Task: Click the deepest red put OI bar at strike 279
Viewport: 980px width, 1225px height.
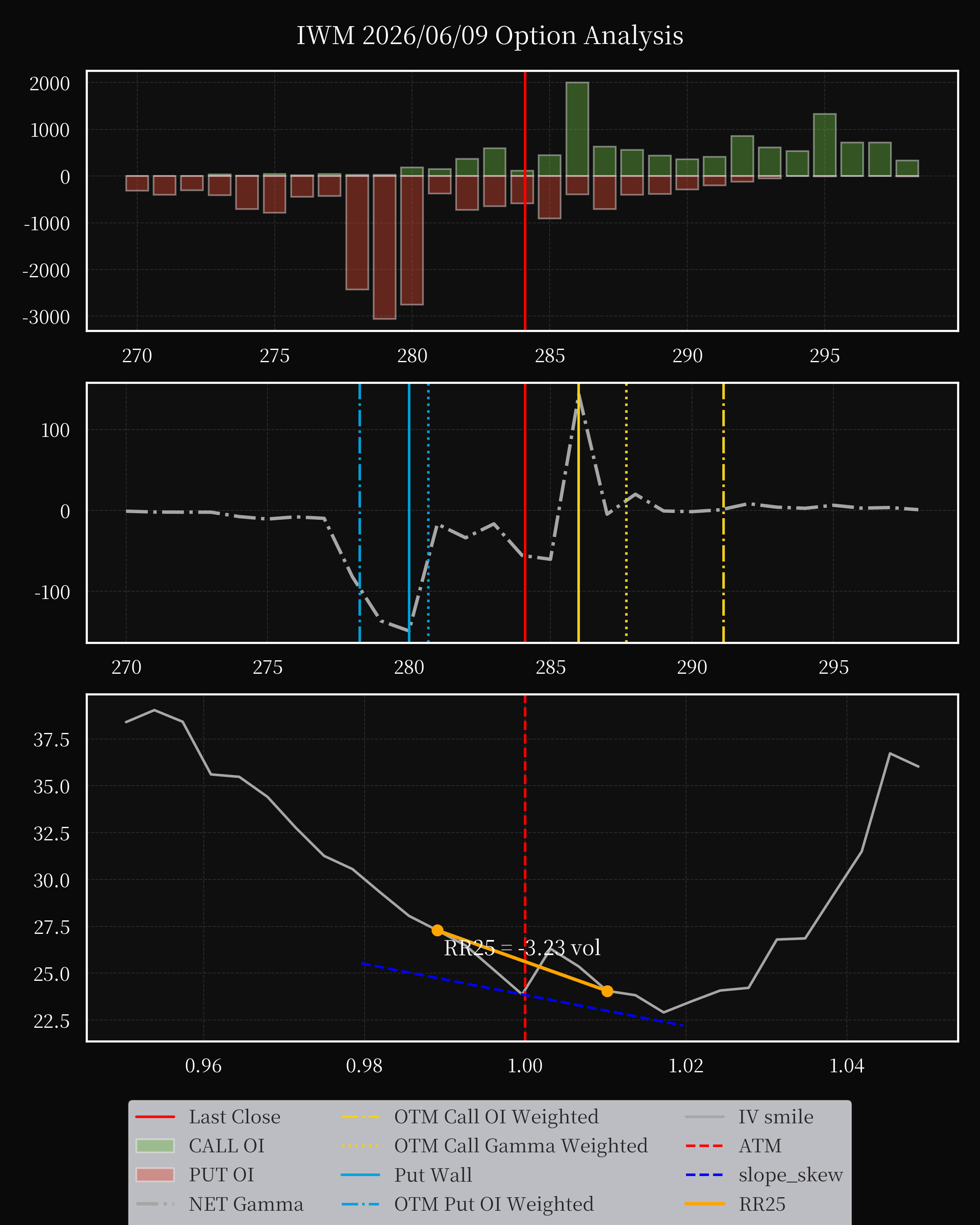Action: [x=385, y=247]
